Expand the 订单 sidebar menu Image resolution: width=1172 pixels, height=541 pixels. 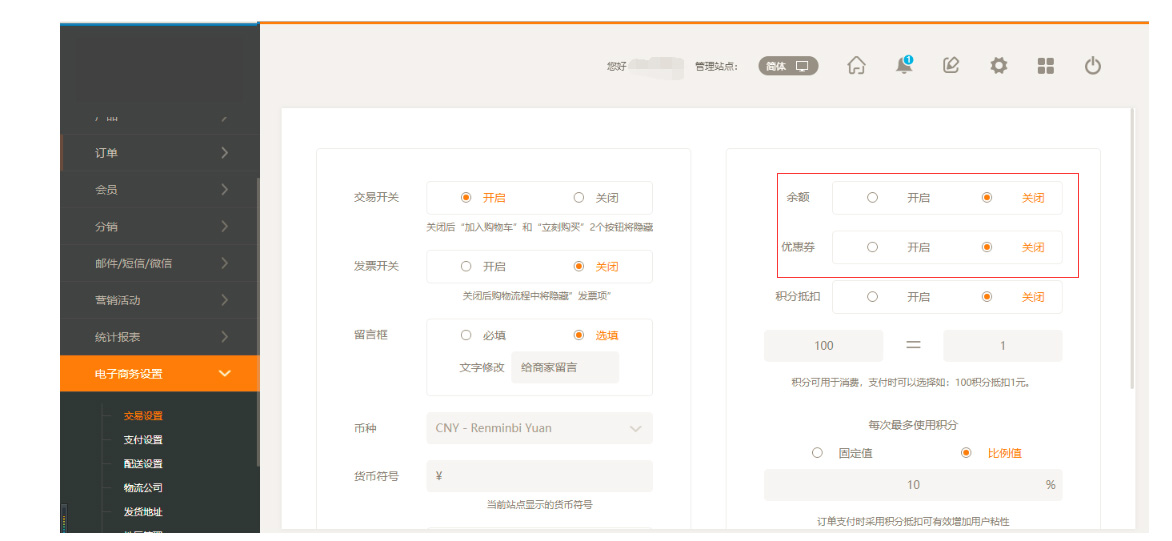[160, 153]
